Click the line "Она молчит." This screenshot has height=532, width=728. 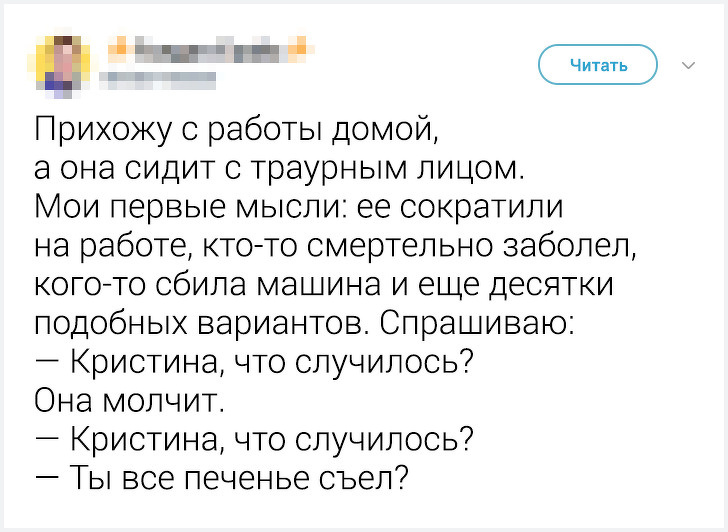tap(130, 400)
